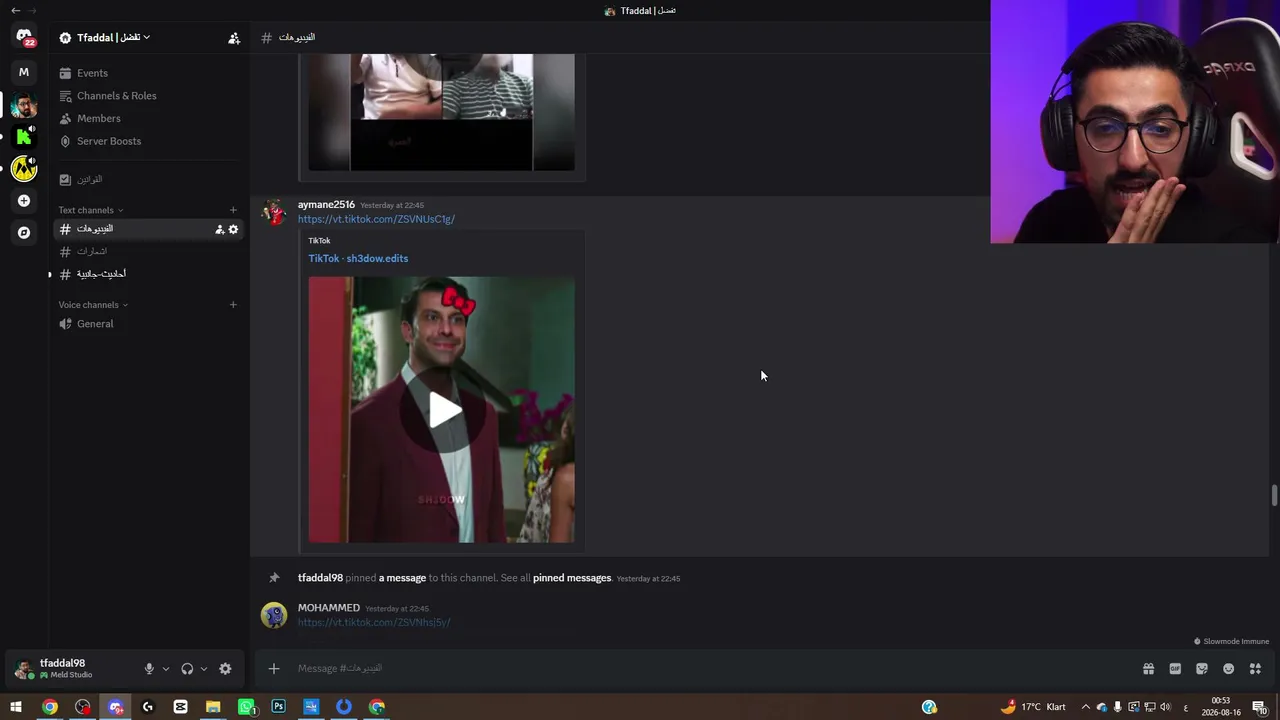Open Google Chrome from taskbar
This screenshot has width=1280, height=720.
(x=49, y=707)
